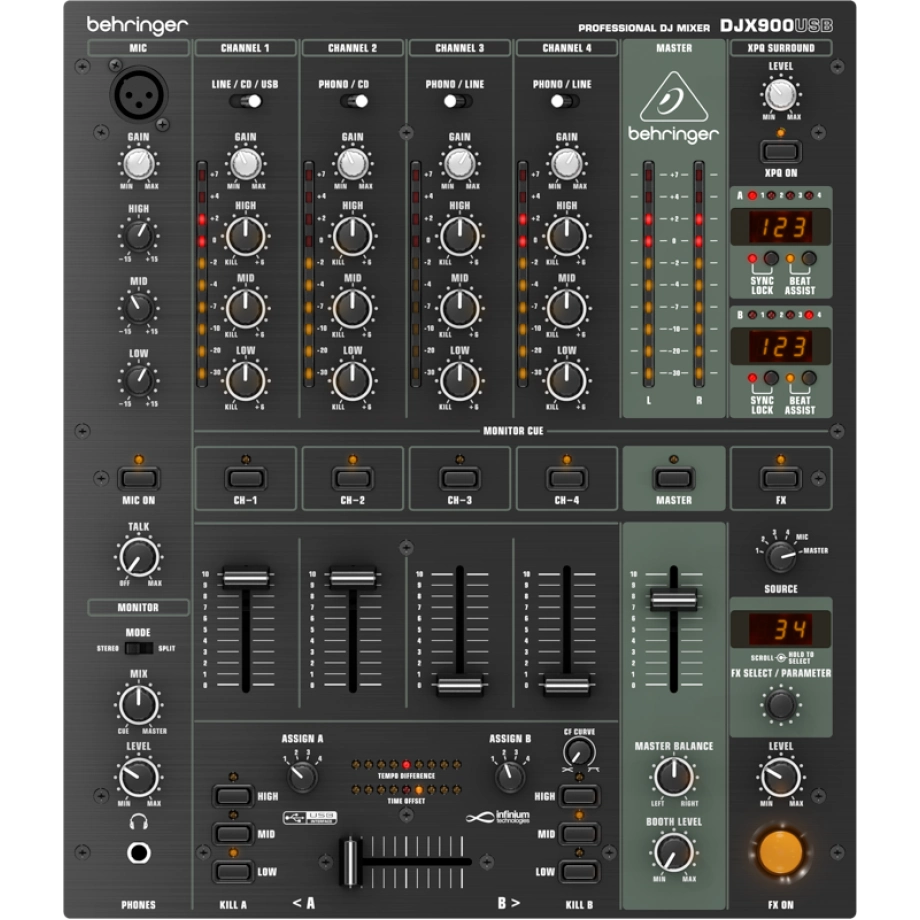Viewport: 920px width, 920px height.
Task: Click the ASSIGN A selector knob
Action: click(302, 776)
